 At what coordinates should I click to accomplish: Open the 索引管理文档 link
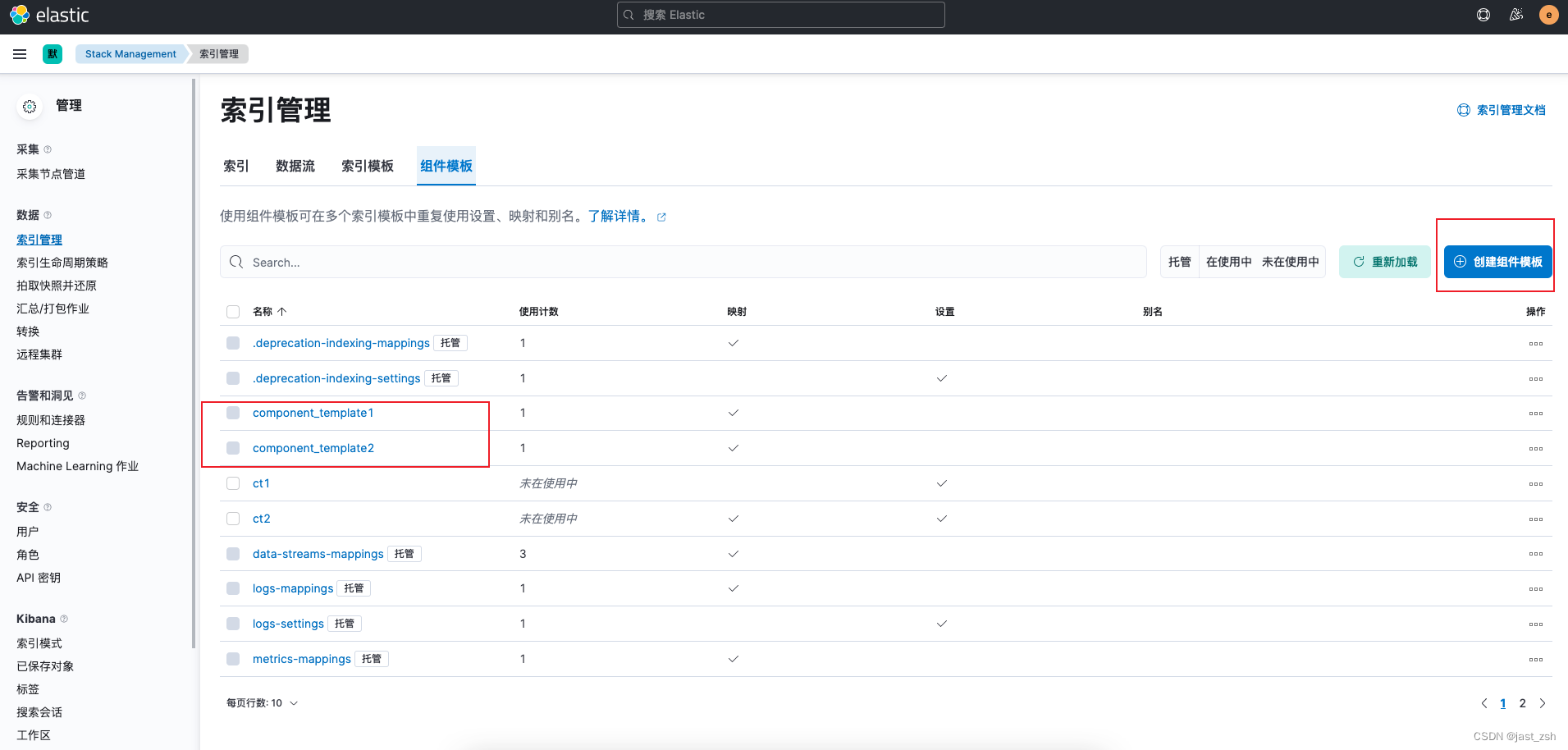pyautogui.click(x=1502, y=110)
